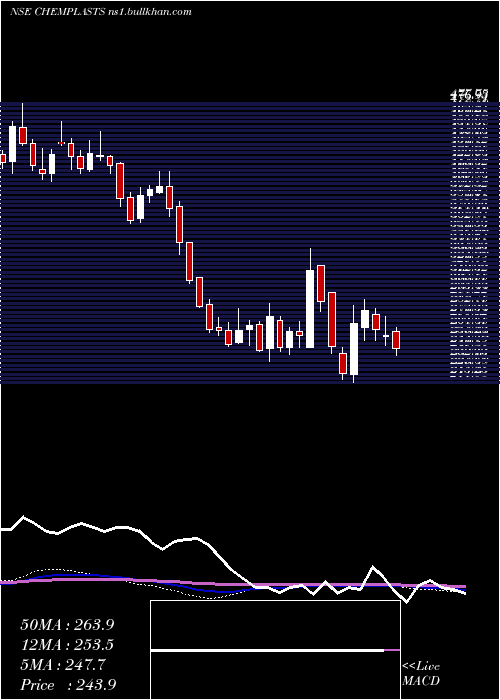Click the 5MA : 247.7 value
Screen dimensions: 500x700
point(63,665)
